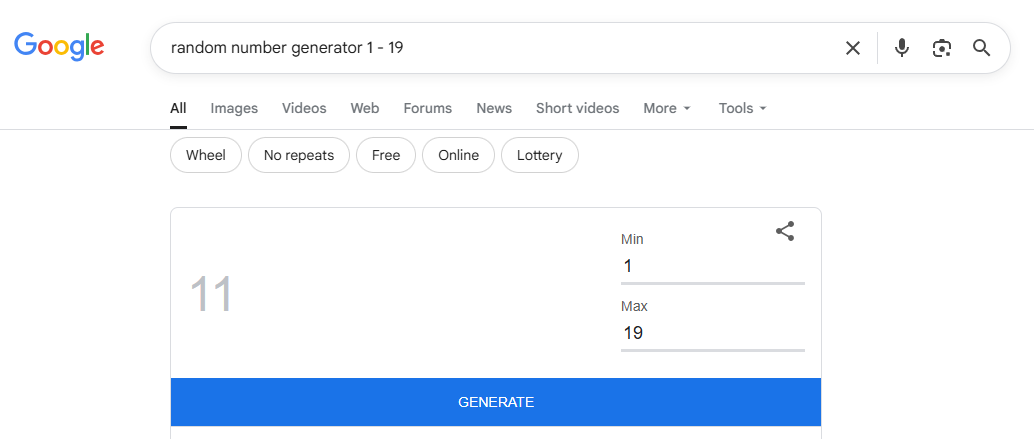Switch to the Images tab
The height and width of the screenshot is (439, 1034).
[x=234, y=108]
